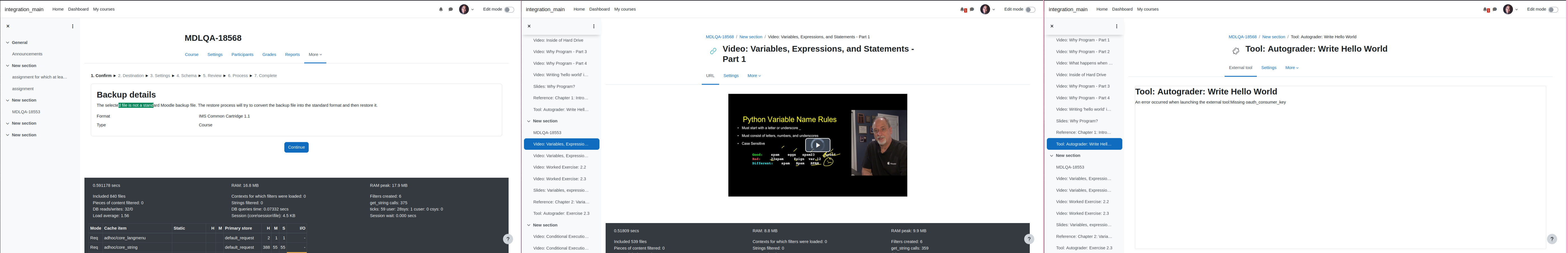The image size is (1568, 253).
Task: Click the Continue button under Backup details
Action: (x=296, y=147)
